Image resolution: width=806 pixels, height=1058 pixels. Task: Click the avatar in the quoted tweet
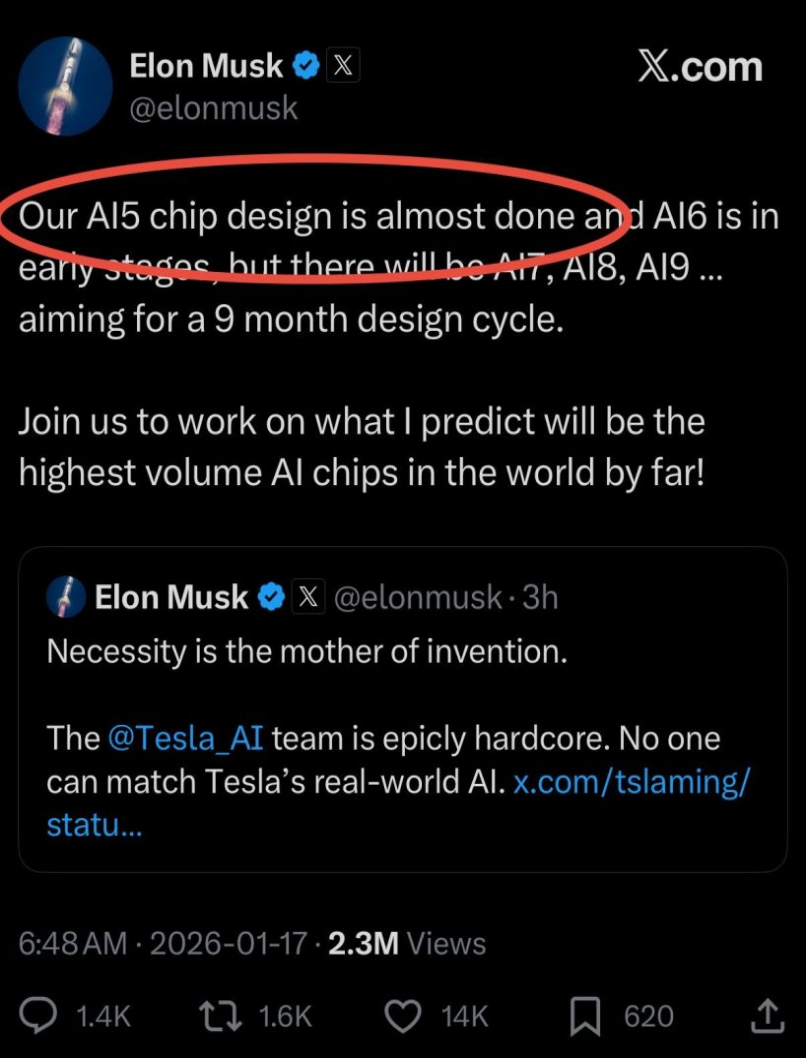point(65,596)
